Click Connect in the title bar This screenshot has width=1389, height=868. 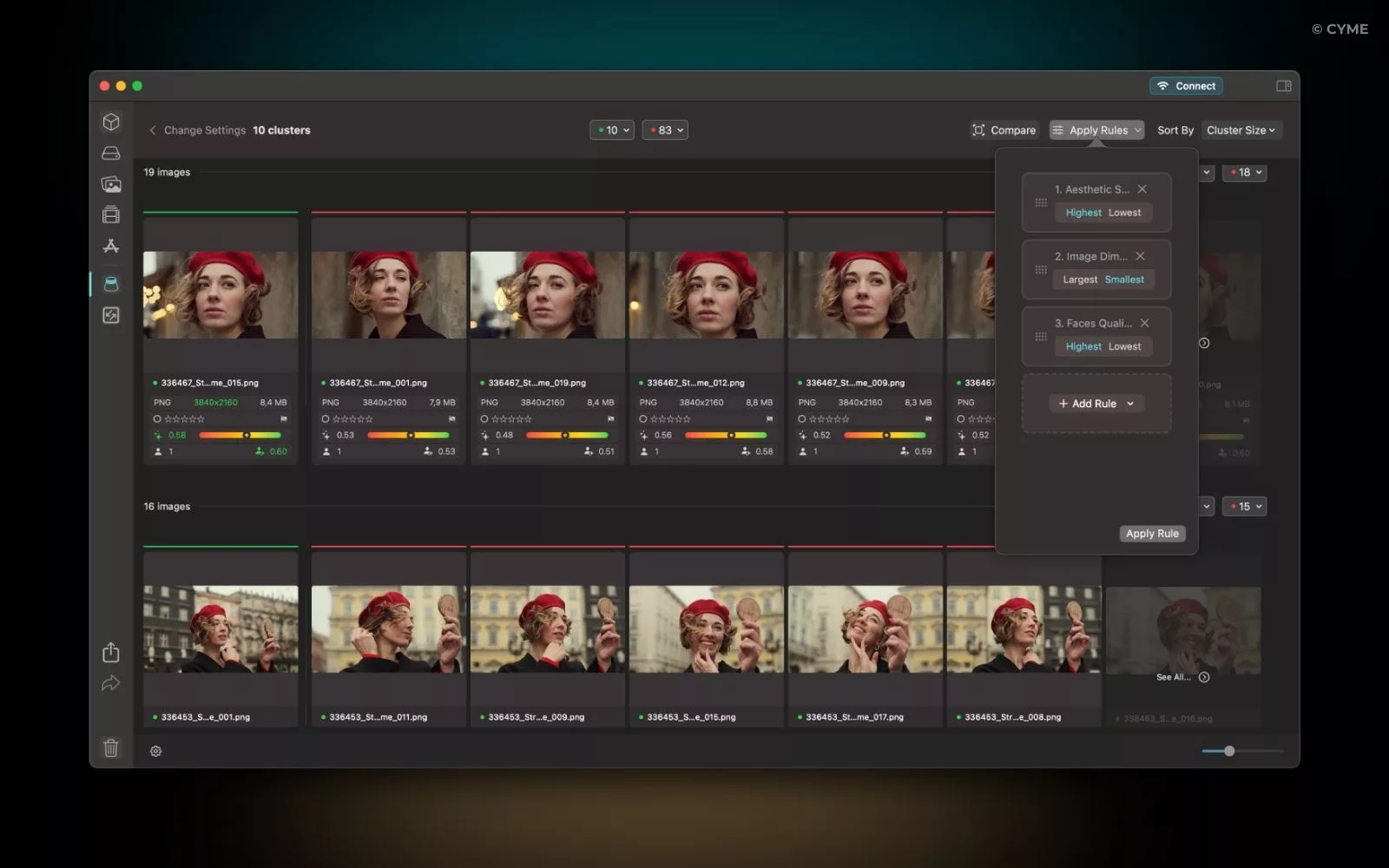click(1186, 86)
